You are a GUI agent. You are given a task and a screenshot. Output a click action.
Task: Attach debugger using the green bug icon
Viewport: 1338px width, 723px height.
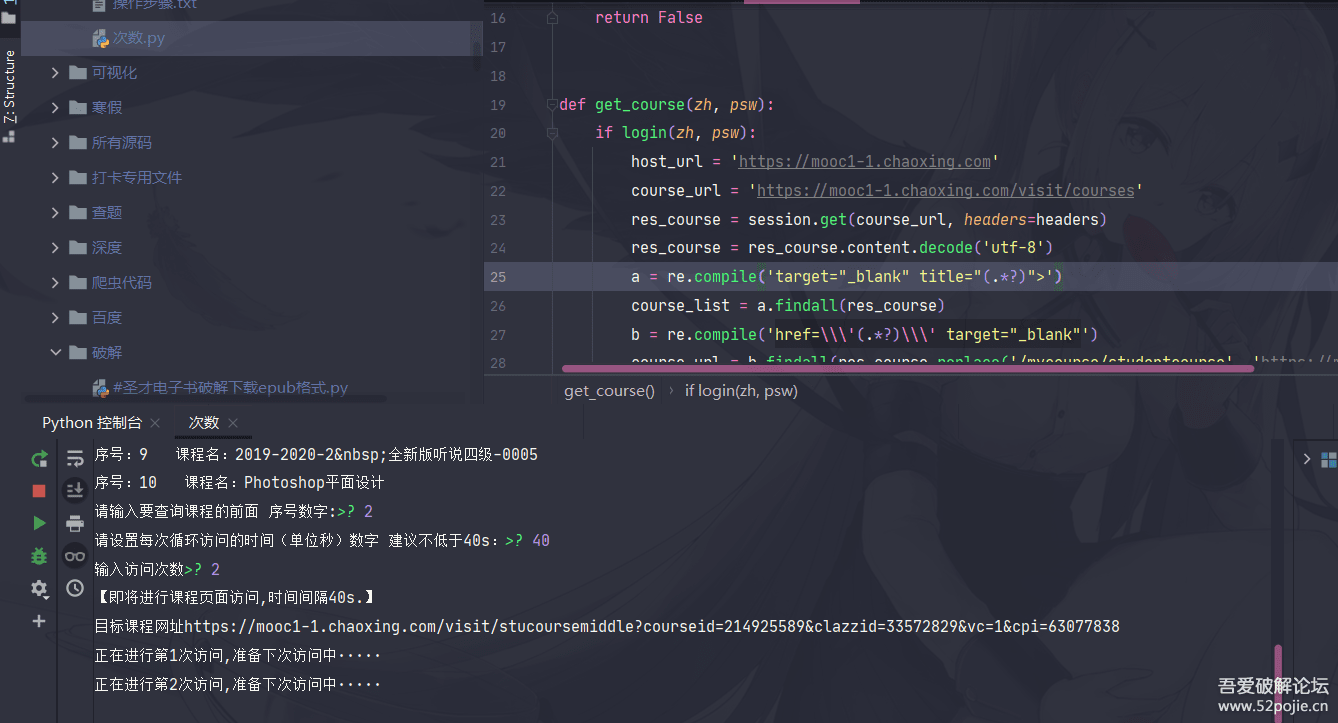[39, 555]
